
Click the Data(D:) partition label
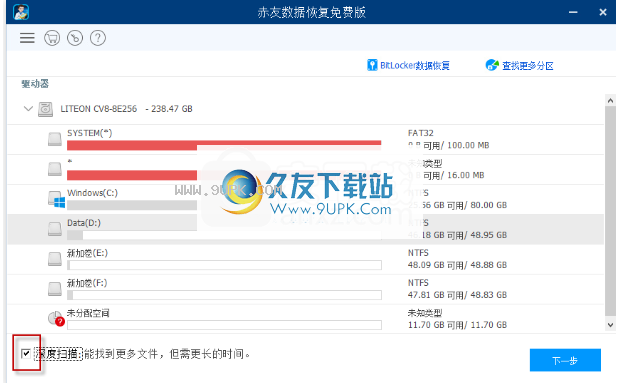click(84, 223)
